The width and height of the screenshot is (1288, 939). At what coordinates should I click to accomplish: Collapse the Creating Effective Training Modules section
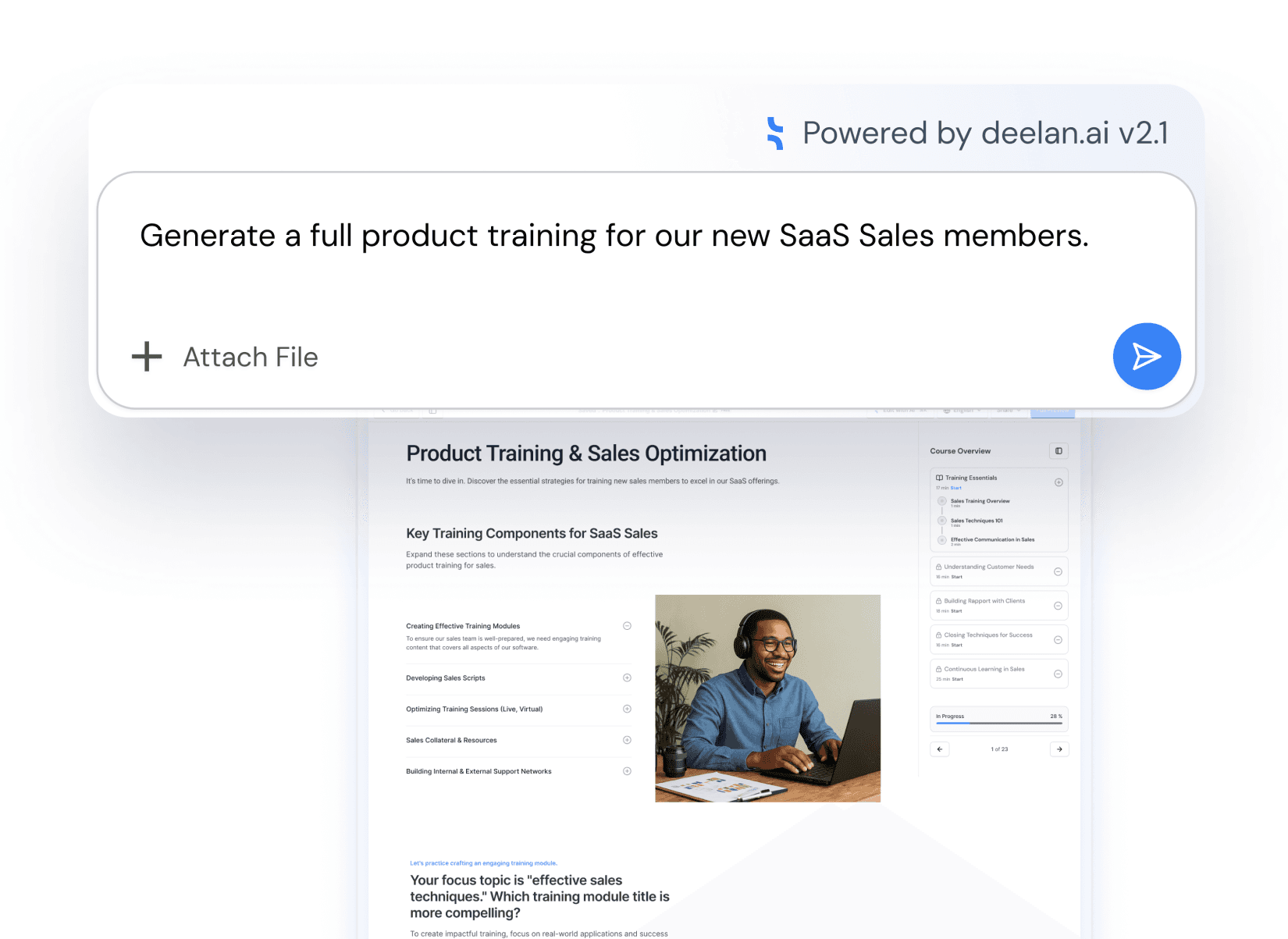pyautogui.click(x=627, y=626)
